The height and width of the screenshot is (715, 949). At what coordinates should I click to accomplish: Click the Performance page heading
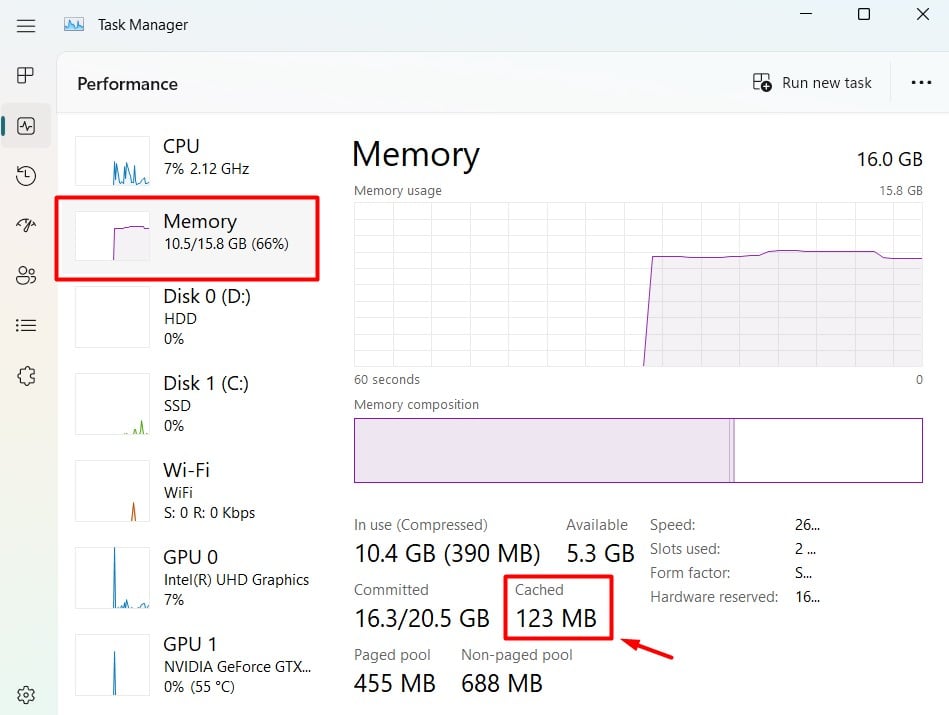(128, 84)
